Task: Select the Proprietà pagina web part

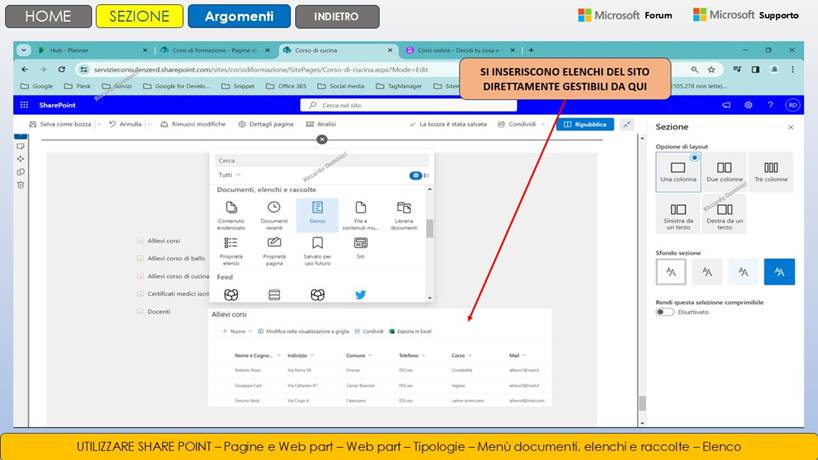Action: [x=274, y=250]
